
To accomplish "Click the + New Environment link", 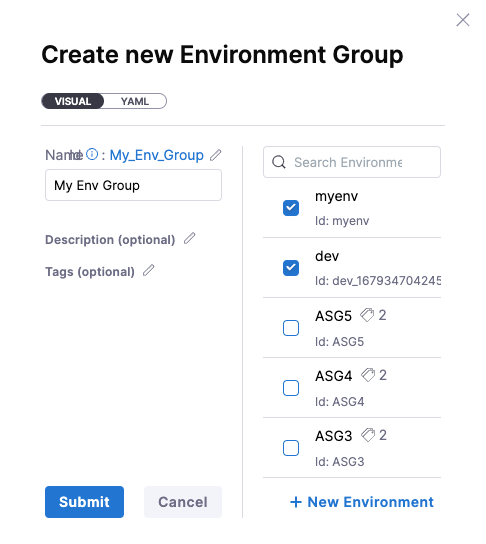I will click(x=362, y=502).
